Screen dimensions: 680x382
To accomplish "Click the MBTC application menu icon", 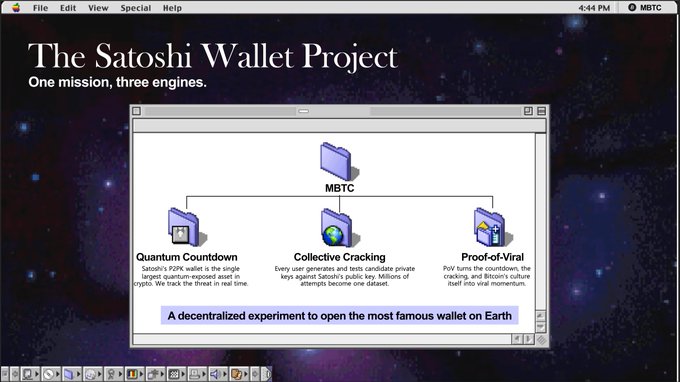I will click(632, 7).
